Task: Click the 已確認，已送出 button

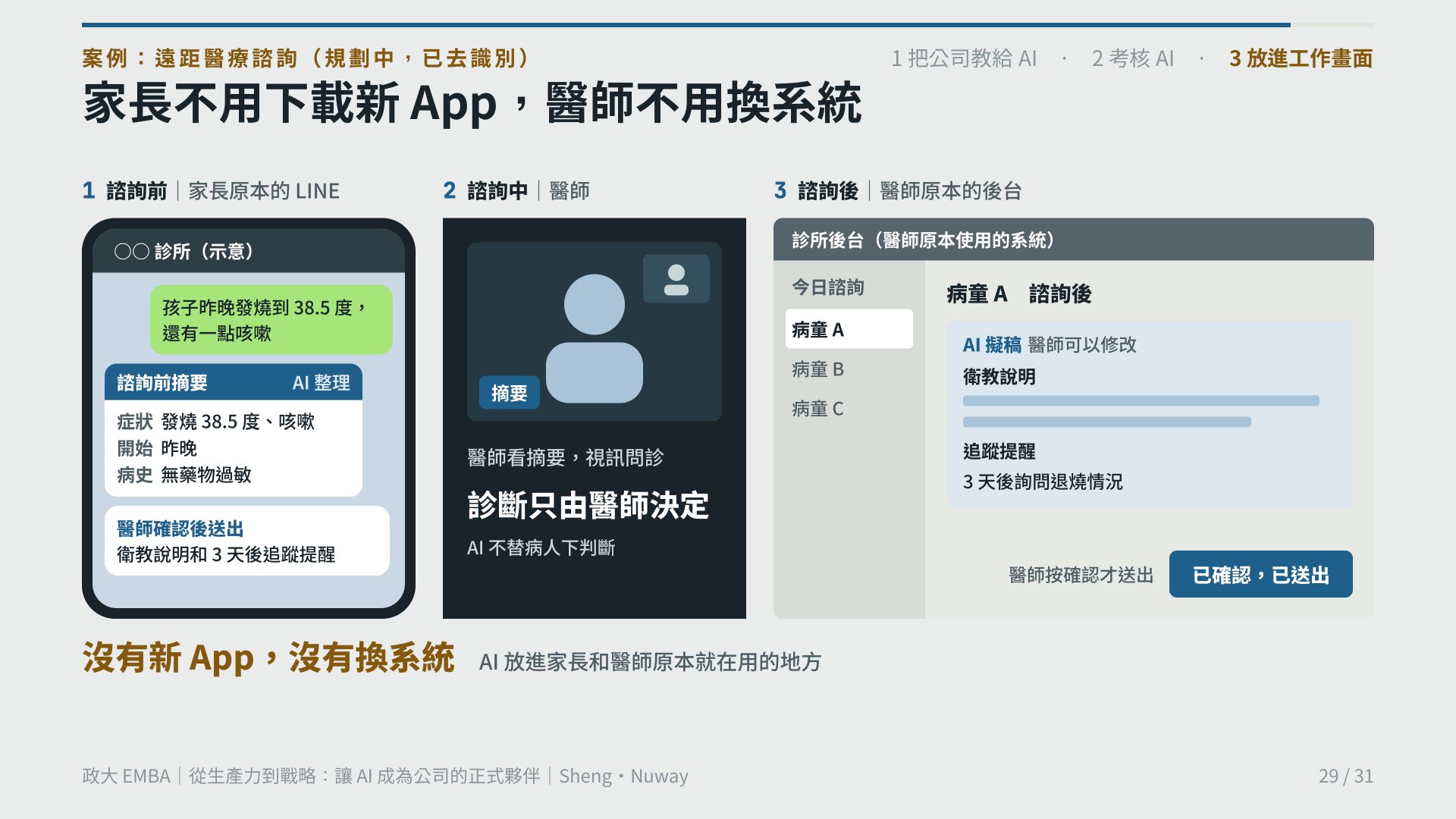Action: pyautogui.click(x=1260, y=574)
